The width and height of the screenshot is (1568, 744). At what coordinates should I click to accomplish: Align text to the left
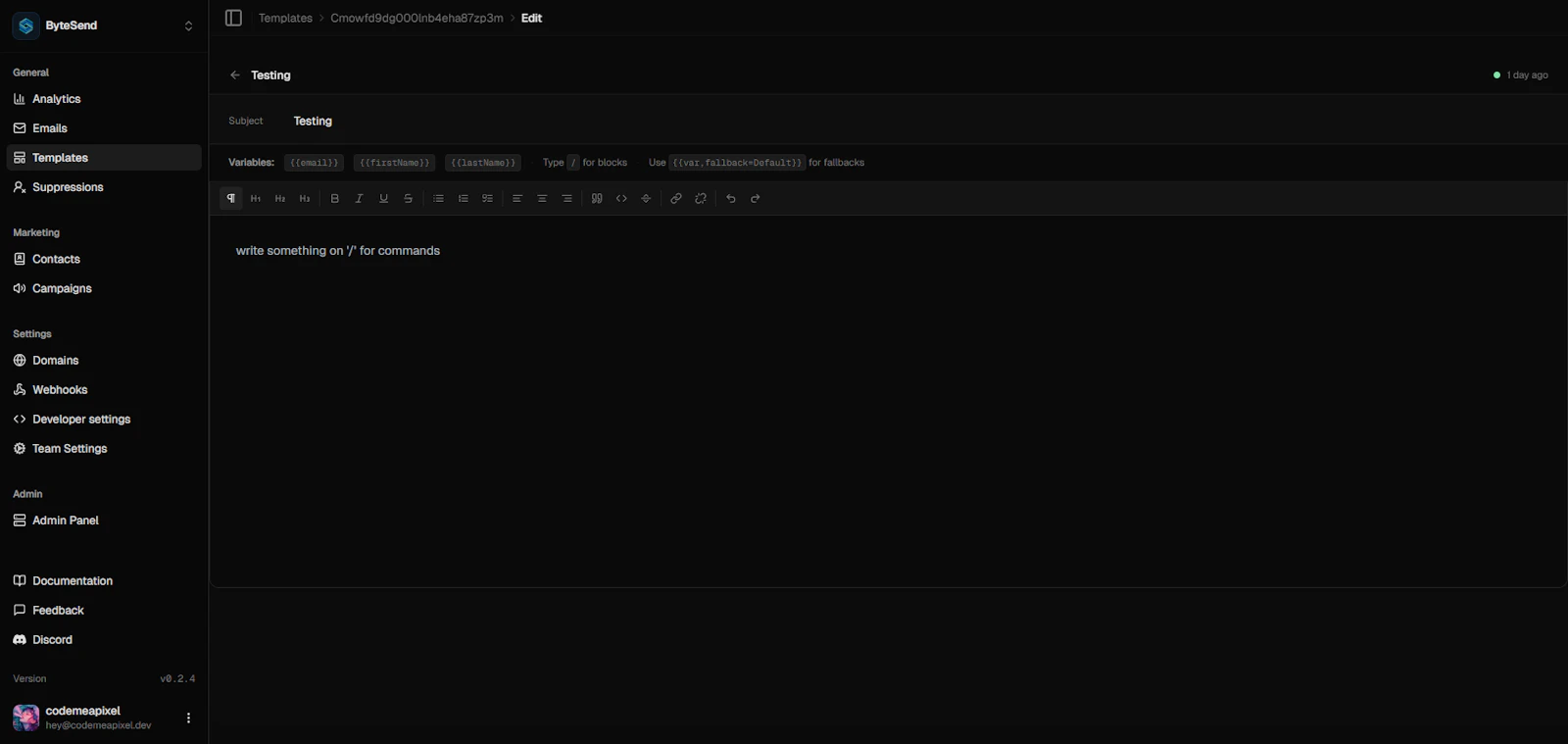517,198
